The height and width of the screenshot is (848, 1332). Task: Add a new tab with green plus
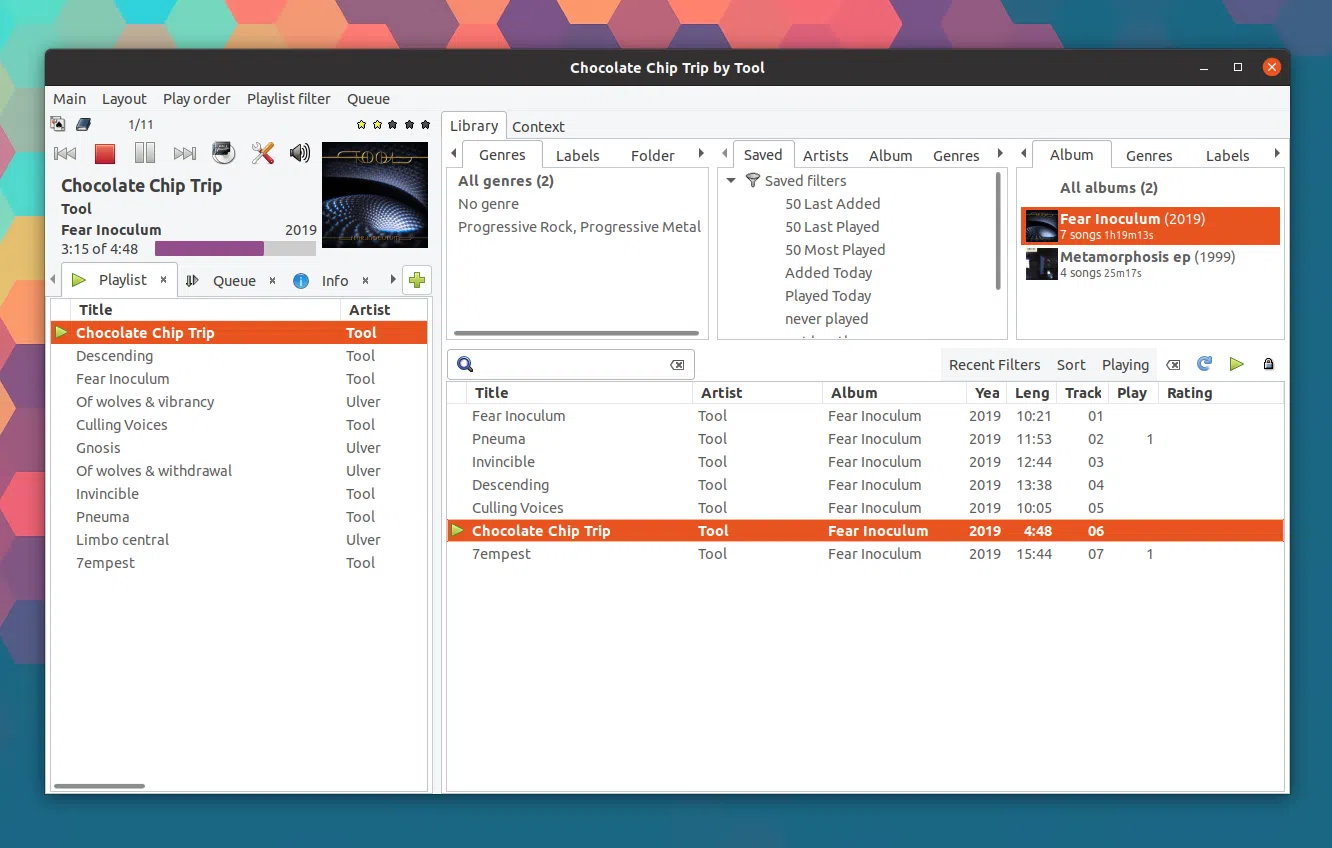click(x=417, y=281)
